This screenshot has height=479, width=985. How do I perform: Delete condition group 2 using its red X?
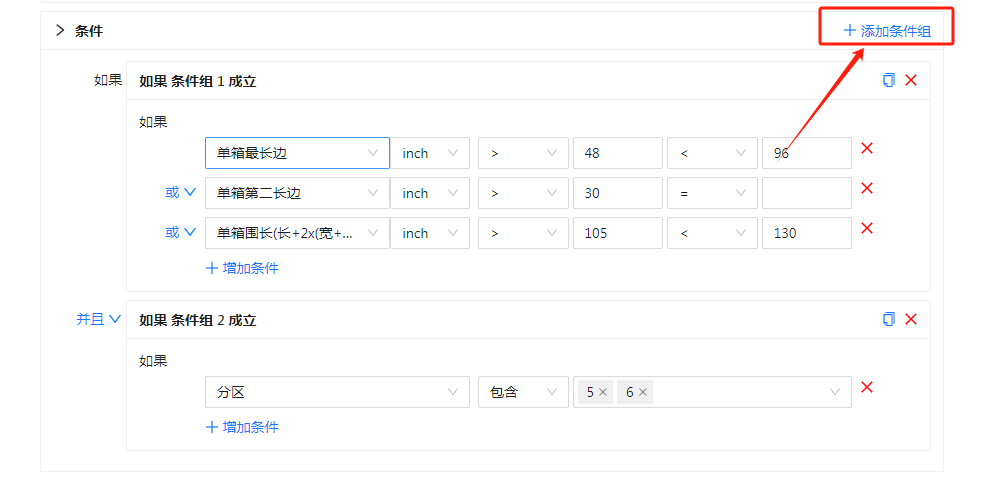coord(911,320)
